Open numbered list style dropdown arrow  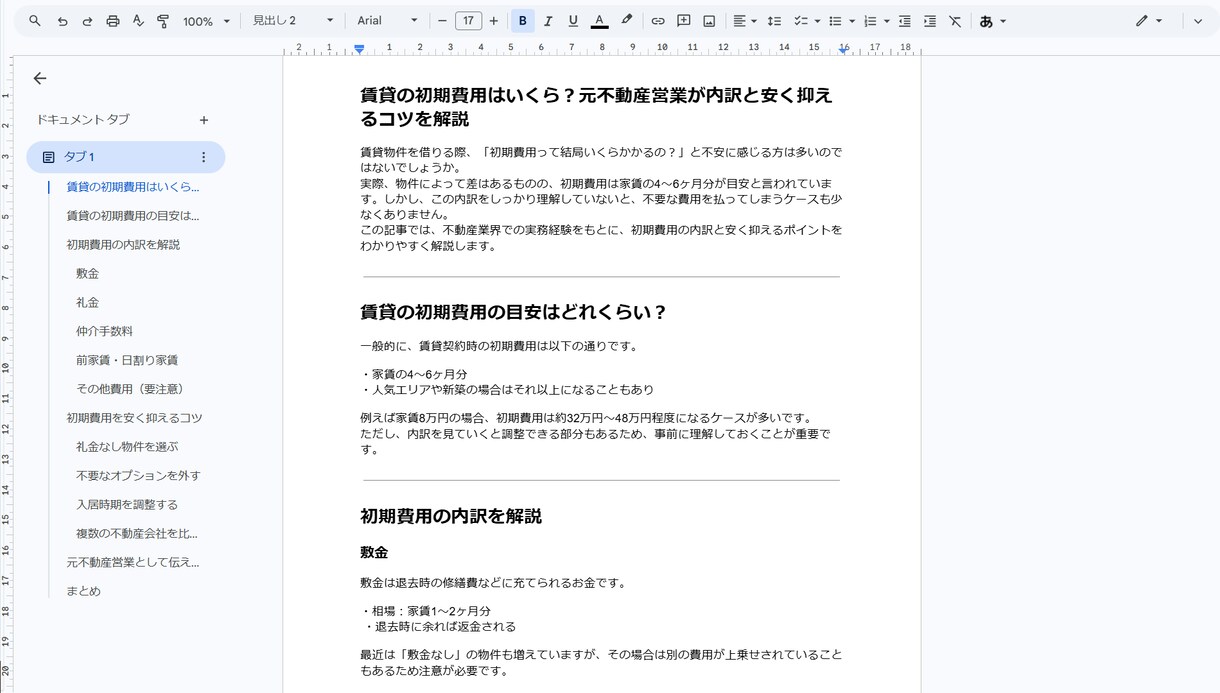click(887, 21)
